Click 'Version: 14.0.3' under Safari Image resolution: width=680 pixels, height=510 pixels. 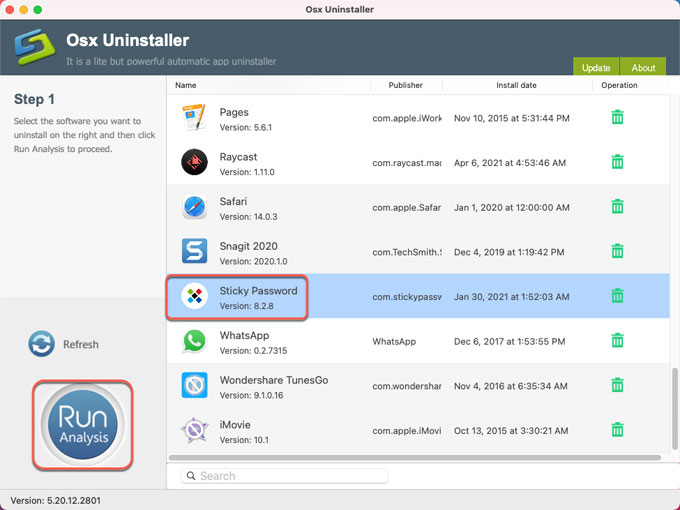click(248, 217)
